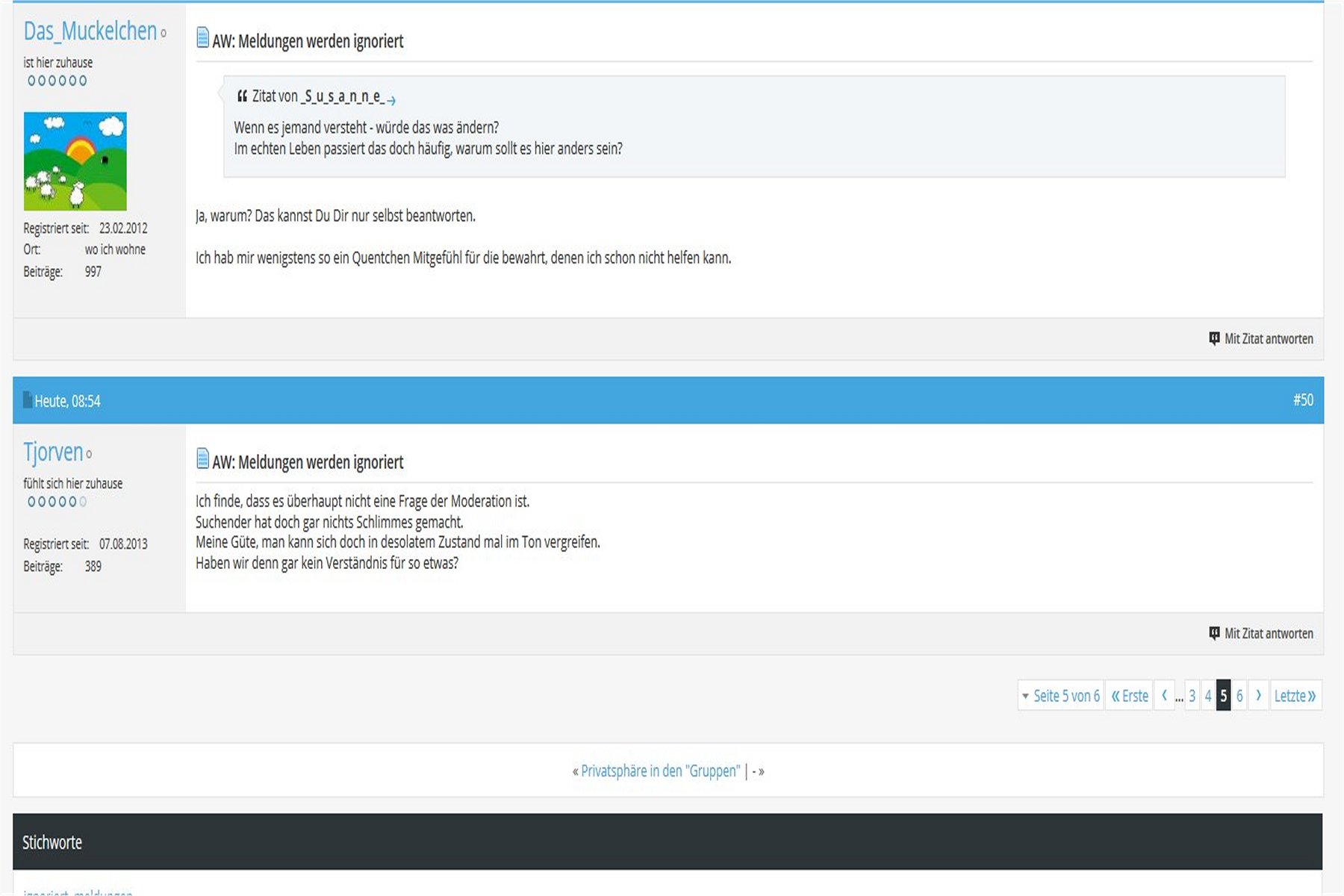The height and width of the screenshot is (896, 1344).
Task: Open the permalink for post #50
Action: (1303, 400)
